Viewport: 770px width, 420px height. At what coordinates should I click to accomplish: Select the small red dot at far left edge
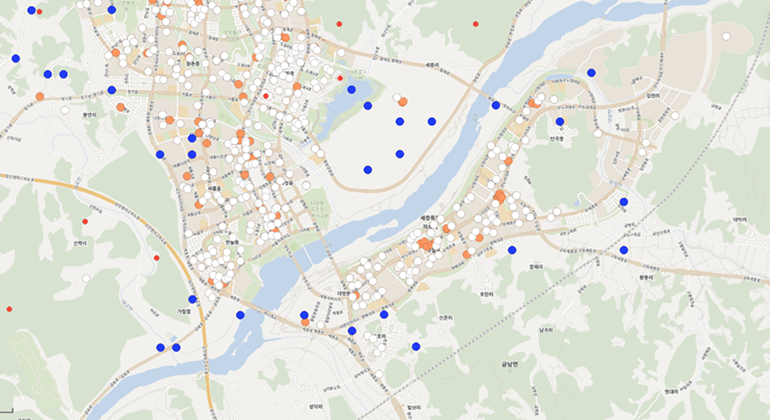pos(9,309)
